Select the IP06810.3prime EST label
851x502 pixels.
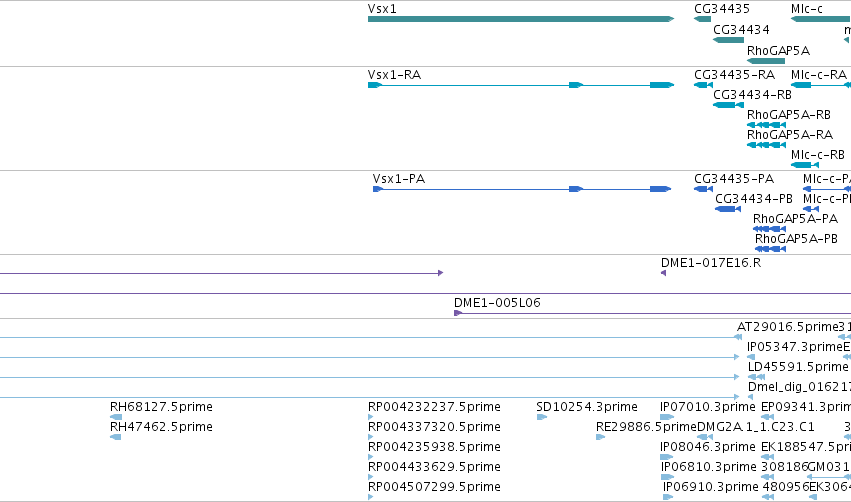(708, 467)
